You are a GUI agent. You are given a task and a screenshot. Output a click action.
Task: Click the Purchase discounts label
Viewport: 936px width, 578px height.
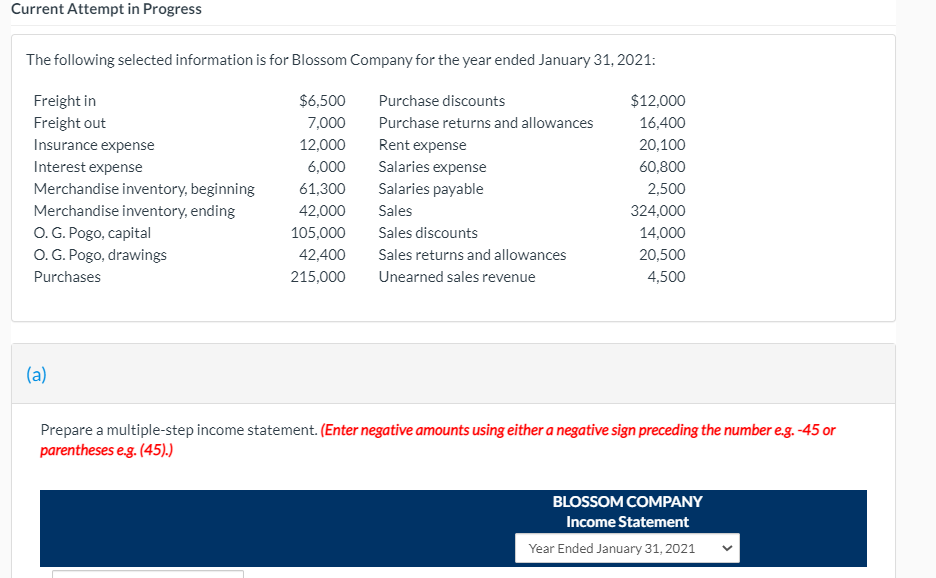441,101
